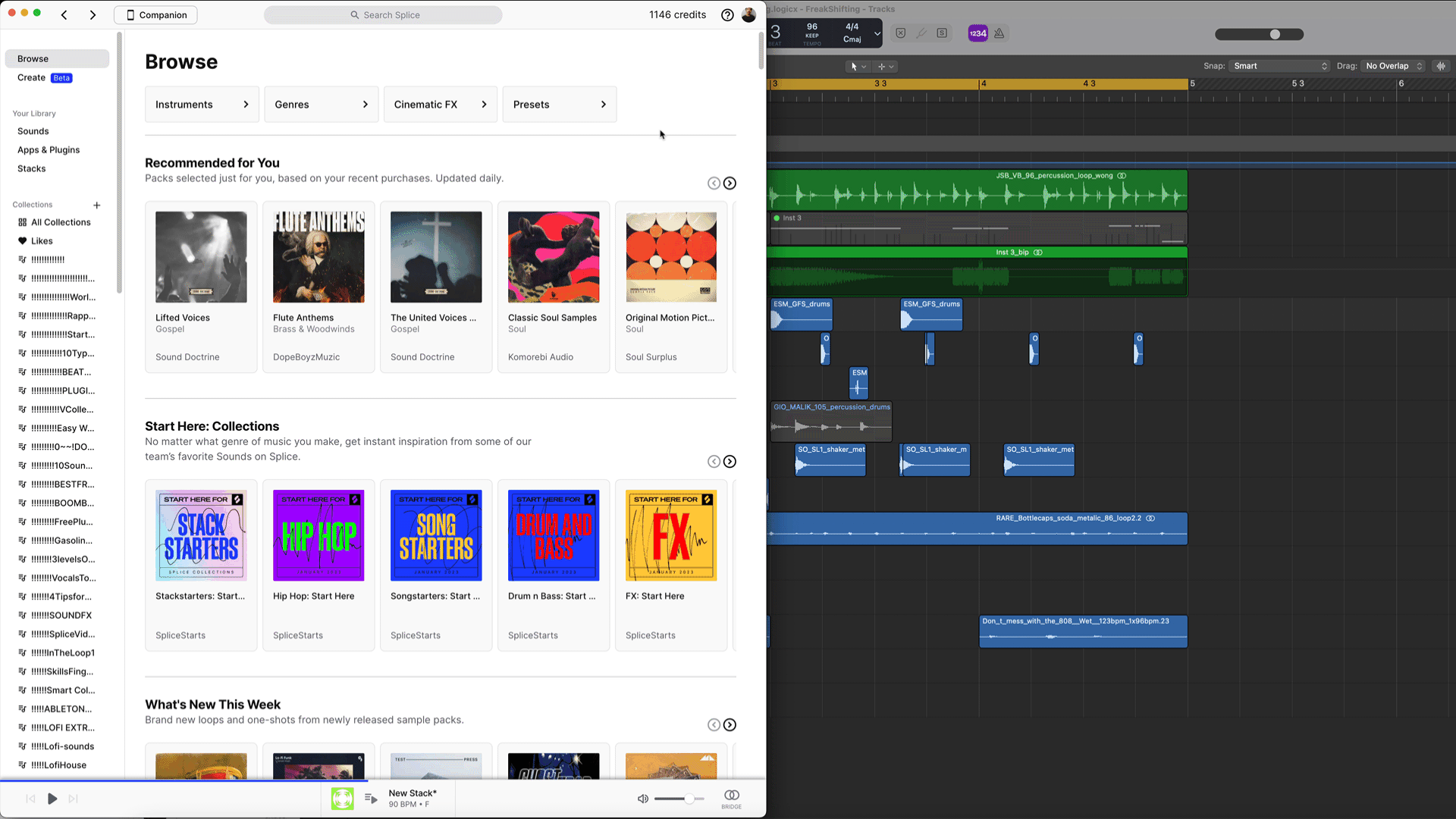Click the Companion button
Screen dimensions: 1456x819
coord(155,15)
